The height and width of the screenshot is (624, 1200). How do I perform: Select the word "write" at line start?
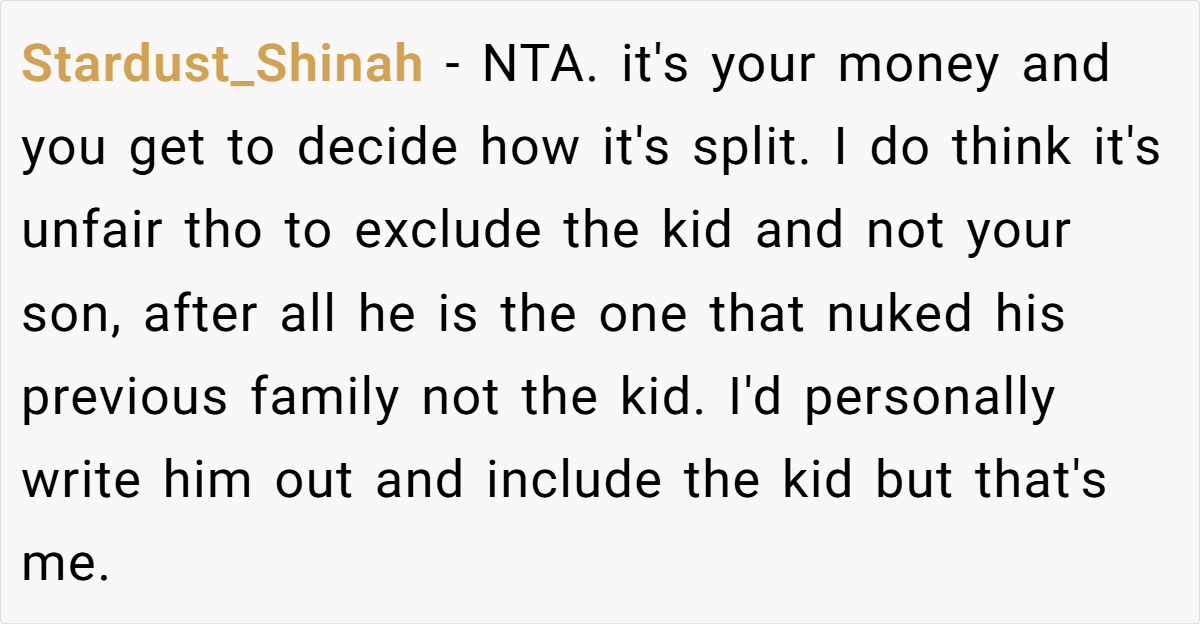pos(79,479)
